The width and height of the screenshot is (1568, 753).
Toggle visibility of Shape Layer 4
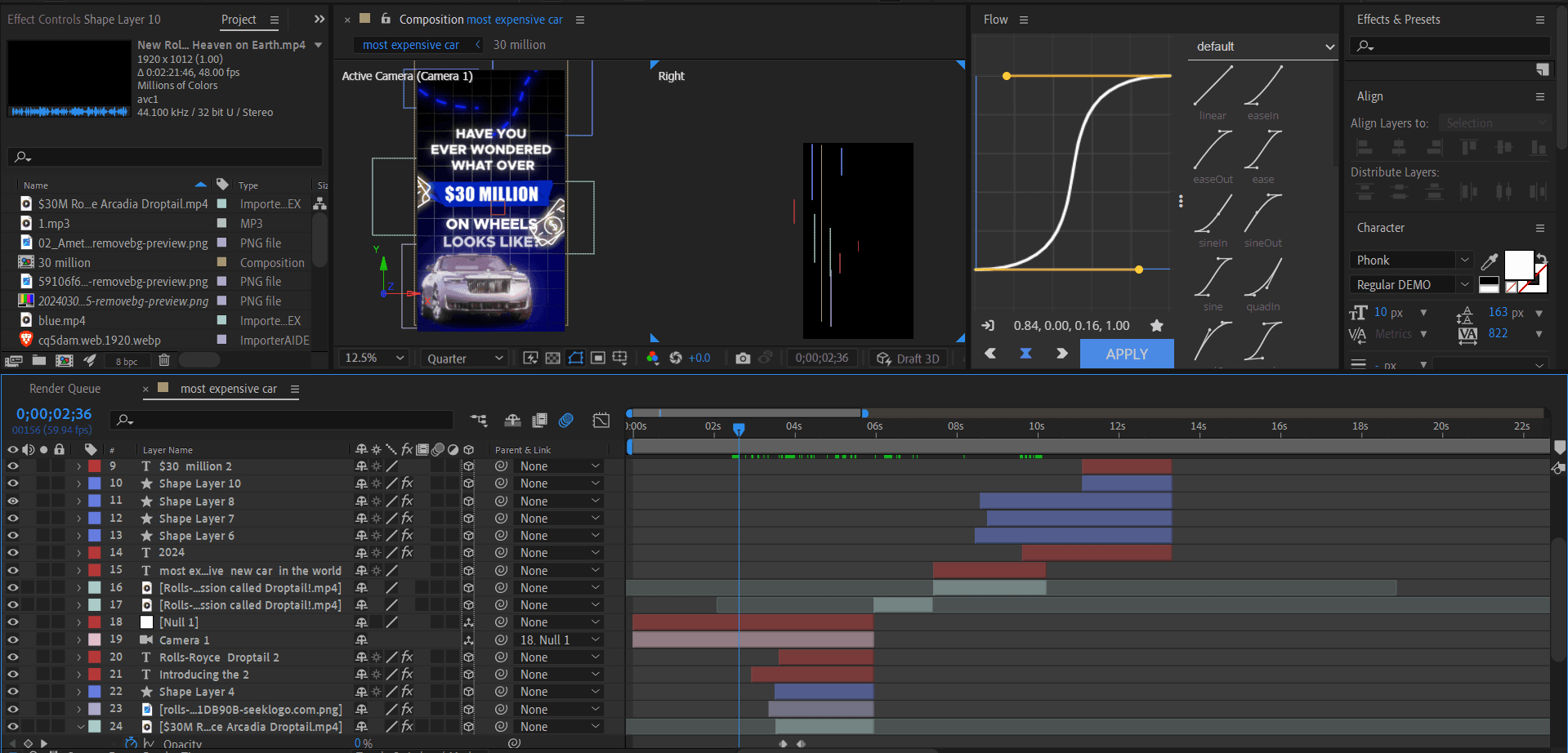click(13, 692)
